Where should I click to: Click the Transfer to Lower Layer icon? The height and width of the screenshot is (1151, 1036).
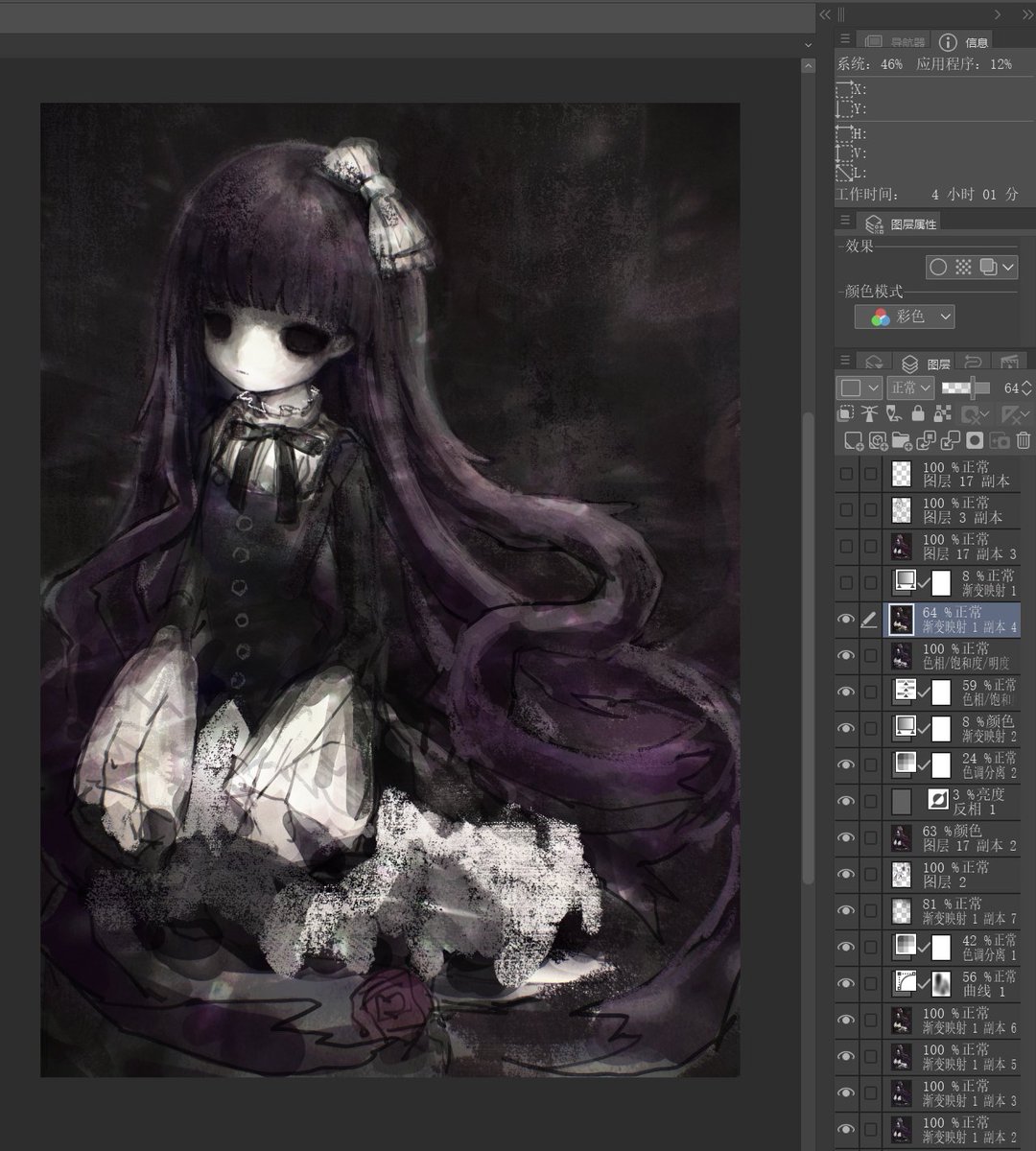pos(926,440)
